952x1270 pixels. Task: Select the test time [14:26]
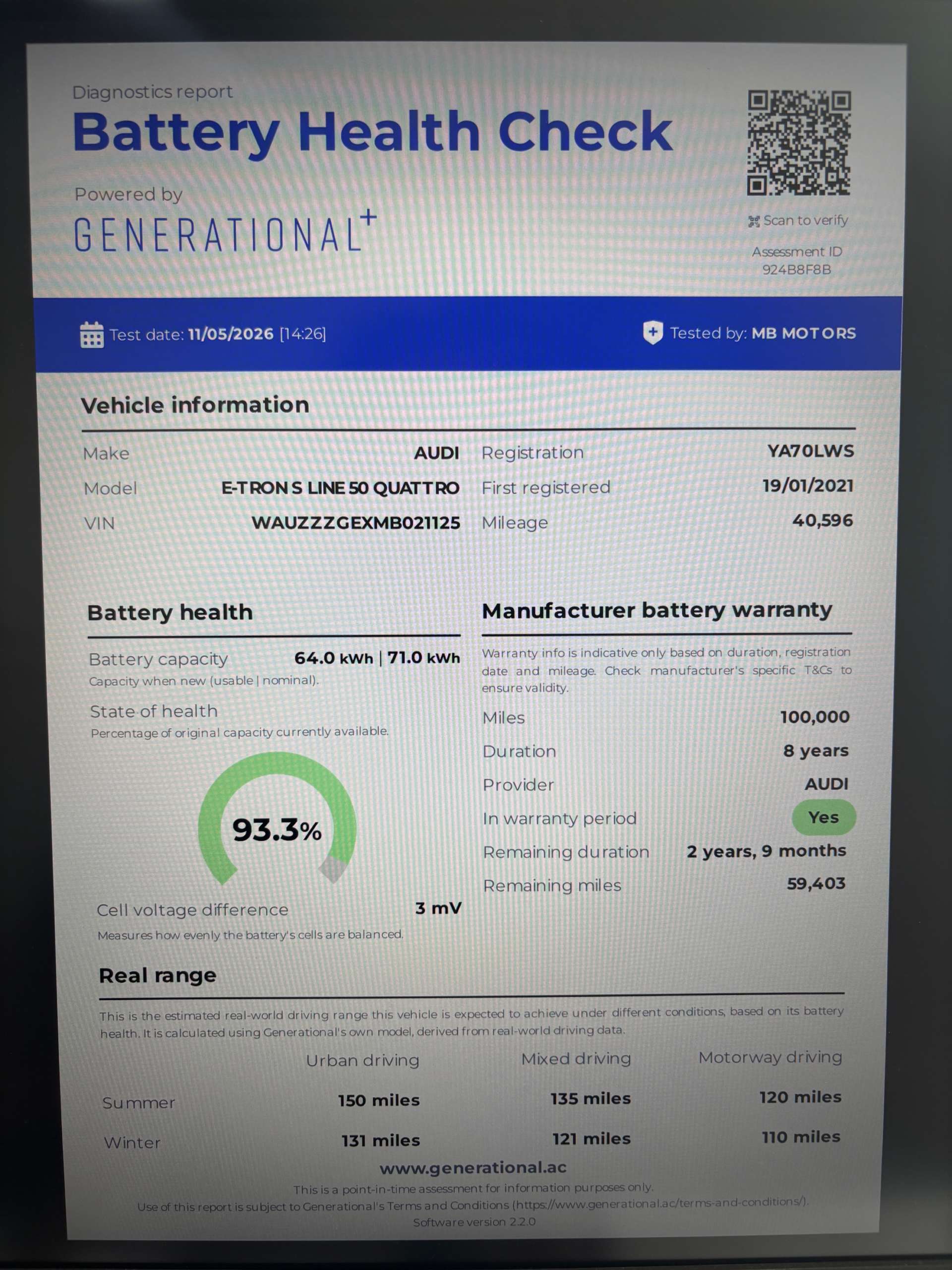302,334
